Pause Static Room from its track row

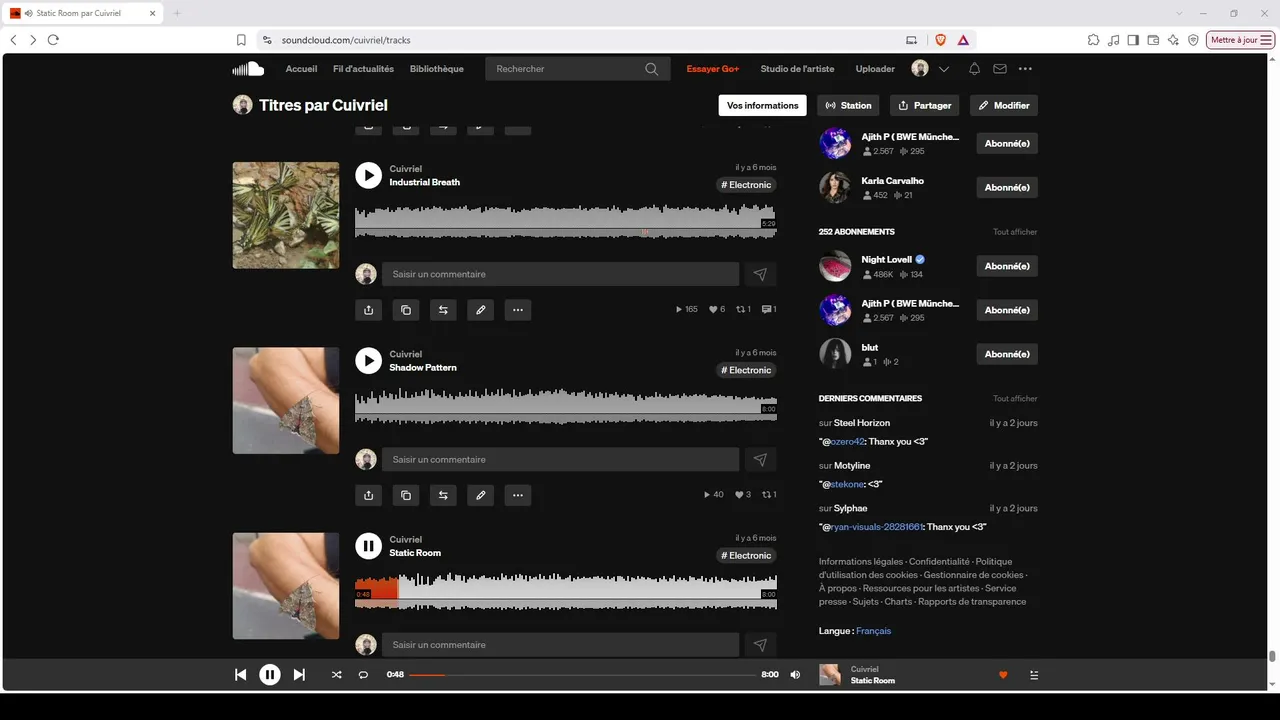pyautogui.click(x=368, y=546)
